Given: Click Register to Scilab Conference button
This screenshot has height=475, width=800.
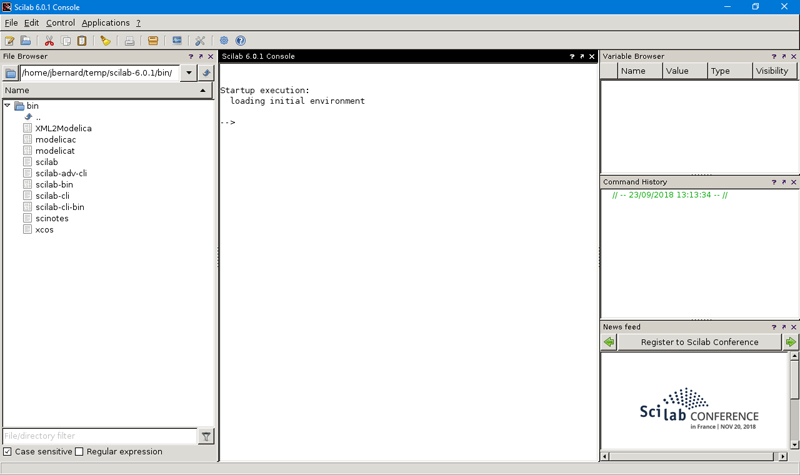Looking at the screenshot, I should pyautogui.click(x=699, y=342).
